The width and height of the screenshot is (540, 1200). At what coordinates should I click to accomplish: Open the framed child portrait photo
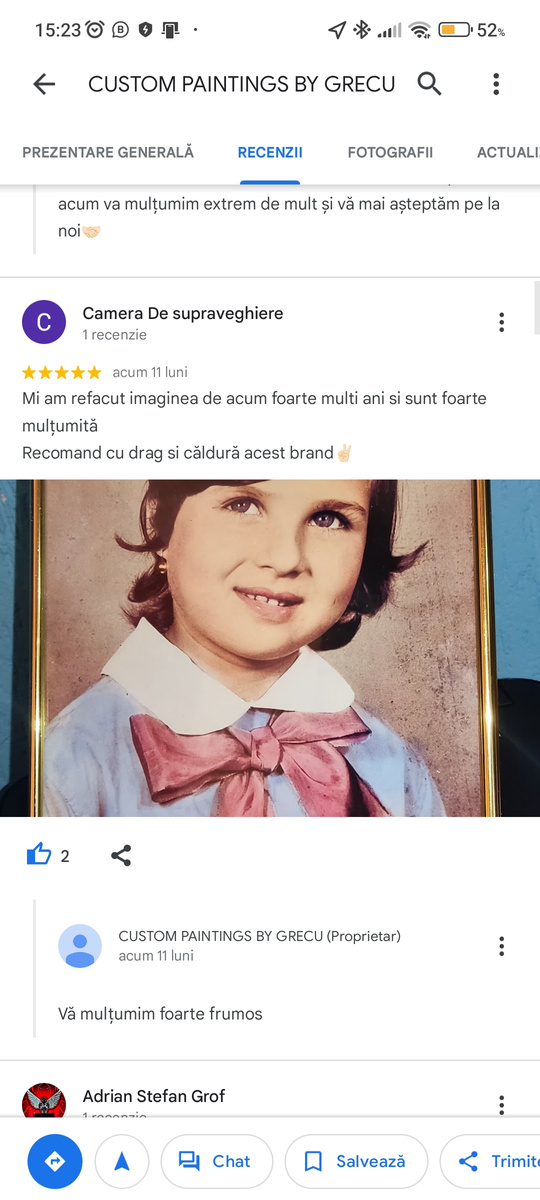[x=270, y=648]
